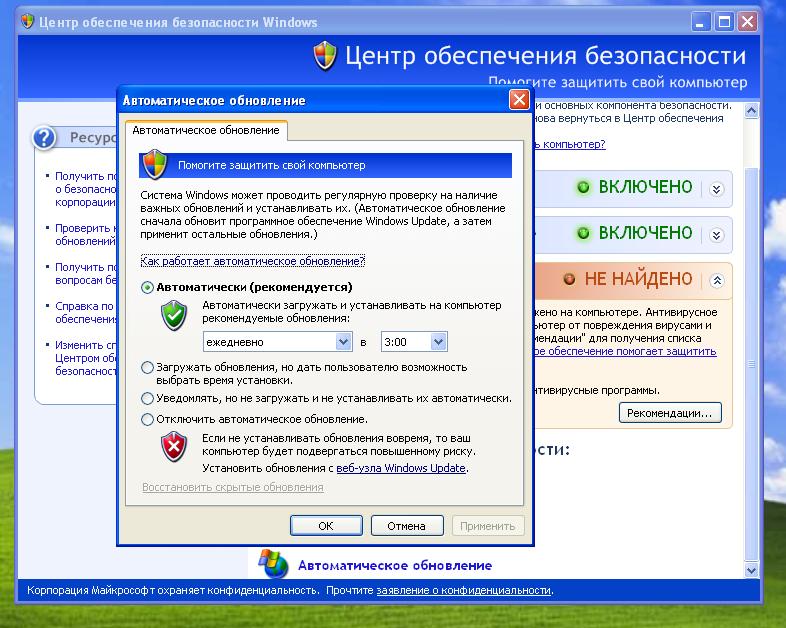Click the title bar shield icon
The image size is (786, 628).
27,22
